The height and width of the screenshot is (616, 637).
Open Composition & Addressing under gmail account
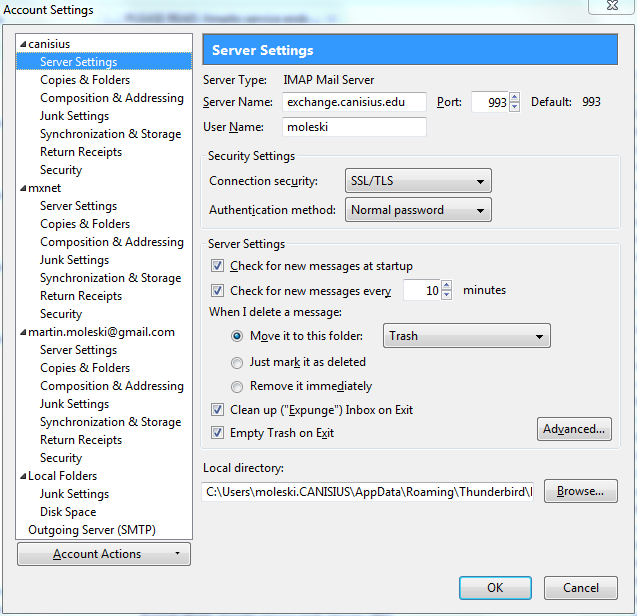(x=112, y=386)
